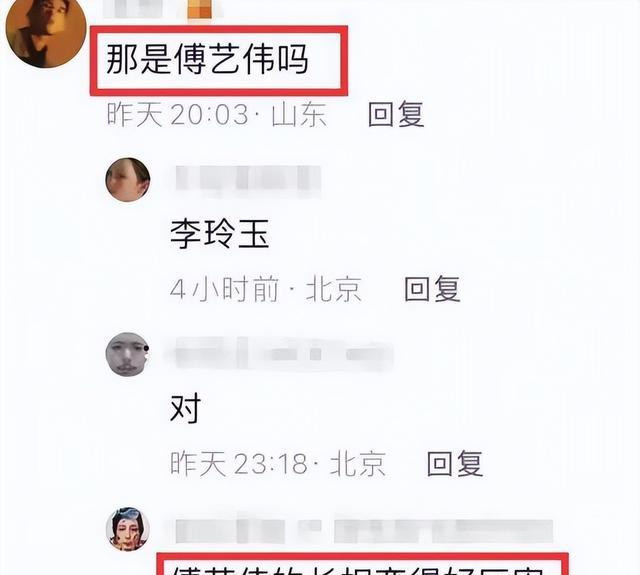Tap the comment text 李玲玉
The image size is (640, 575).
tap(220, 234)
